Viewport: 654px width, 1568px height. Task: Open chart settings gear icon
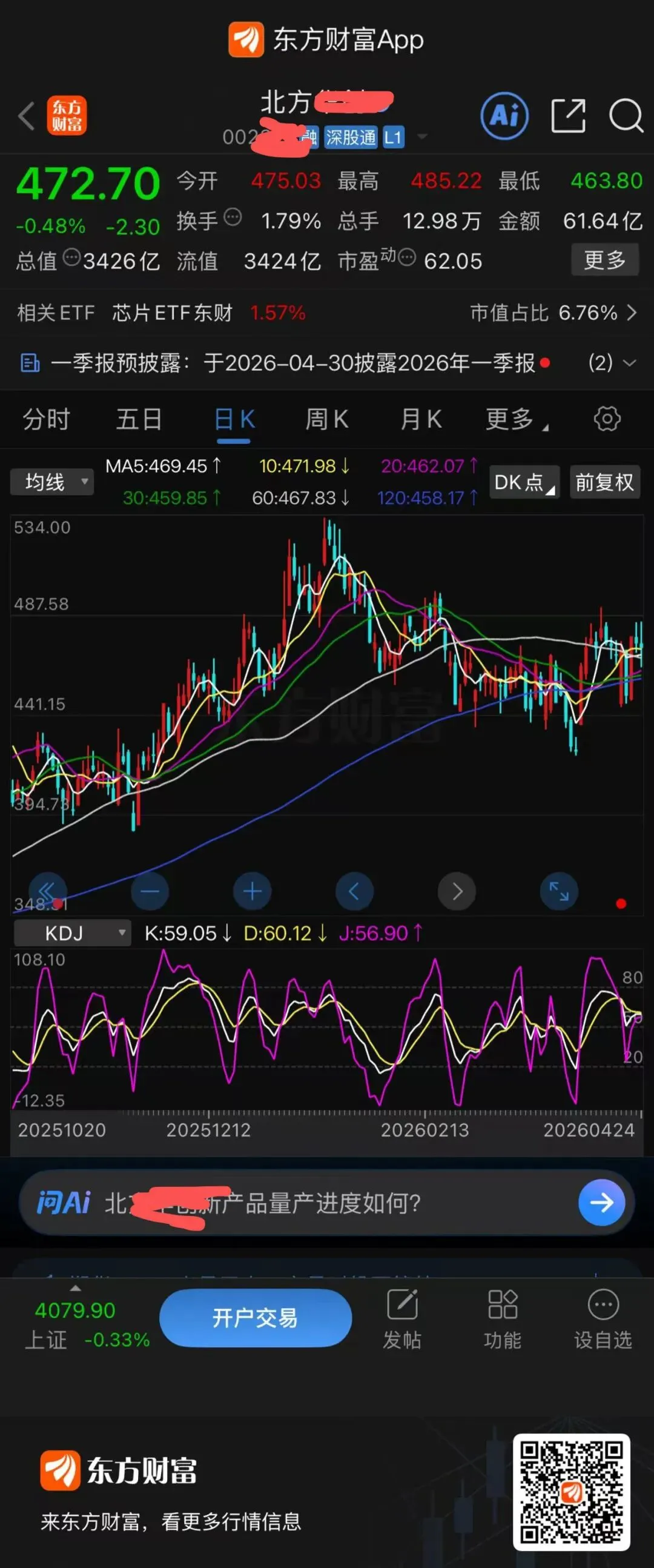607,419
